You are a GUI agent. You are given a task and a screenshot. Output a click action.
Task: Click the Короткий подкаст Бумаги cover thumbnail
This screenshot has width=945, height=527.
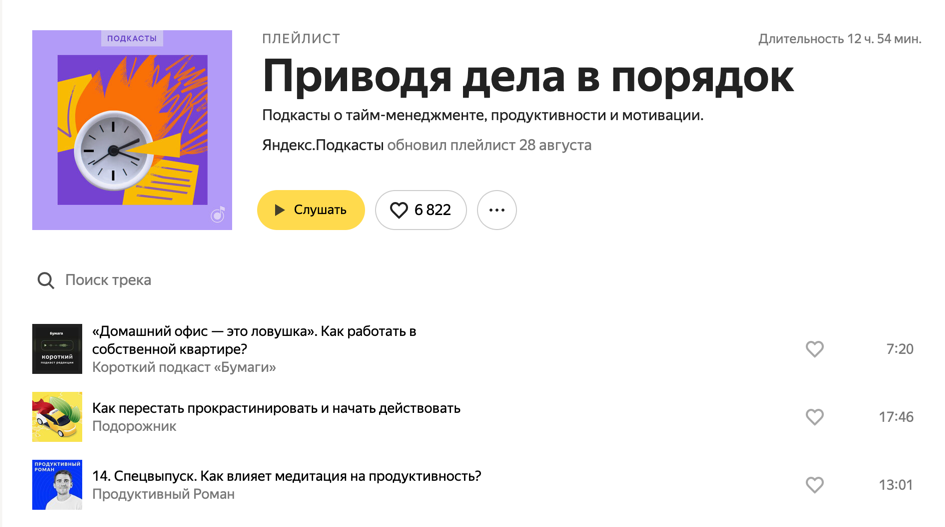point(57,349)
